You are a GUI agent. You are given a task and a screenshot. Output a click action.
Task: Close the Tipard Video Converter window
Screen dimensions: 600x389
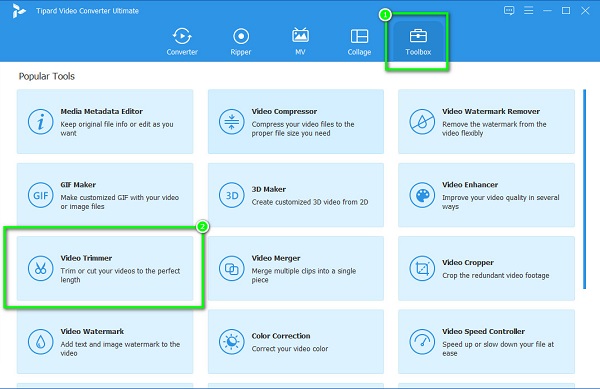click(x=585, y=11)
